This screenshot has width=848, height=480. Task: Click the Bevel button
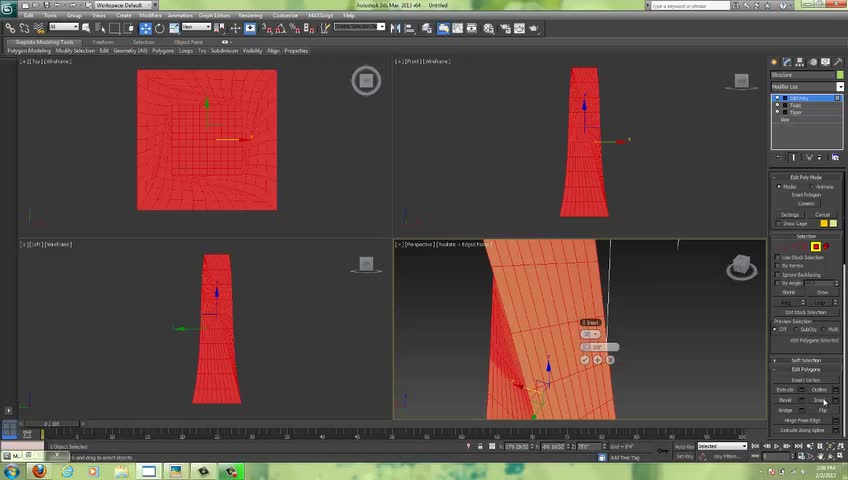click(x=785, y=400)
